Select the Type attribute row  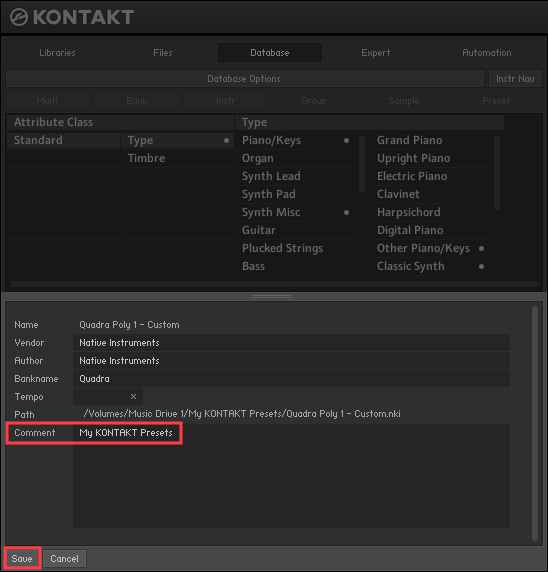(x=177, y=140)
